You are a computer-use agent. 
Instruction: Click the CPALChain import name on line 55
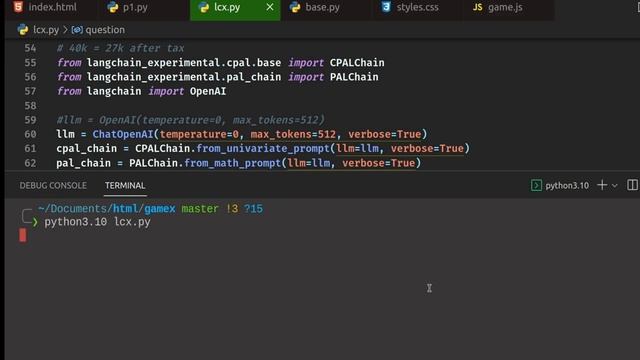pos(357,62)
